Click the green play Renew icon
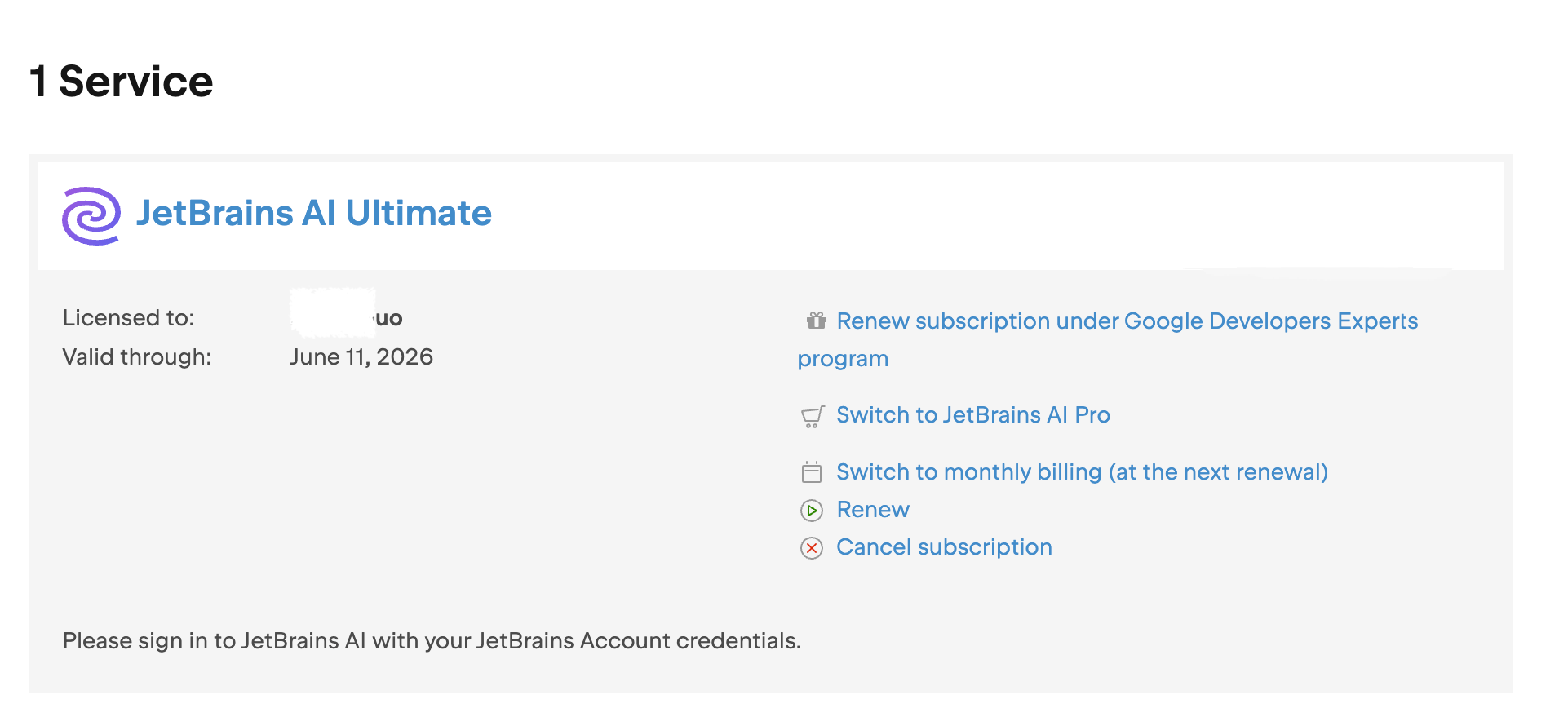 pyautogui.click(x=812, y=511)
